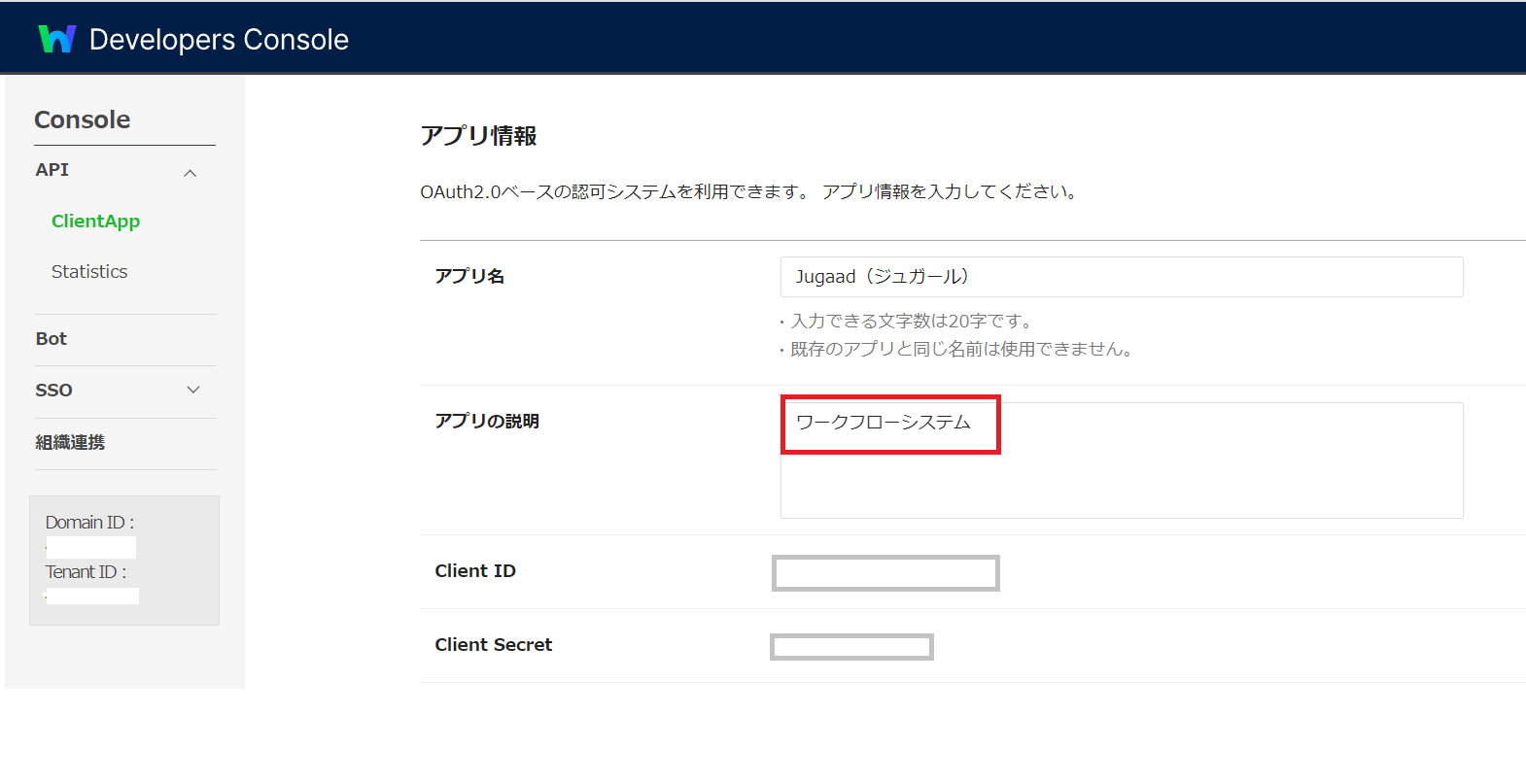This screenshot has width=1526, height=784.
Task: Click the W logo icon in the header
Action: click(57, 39)
